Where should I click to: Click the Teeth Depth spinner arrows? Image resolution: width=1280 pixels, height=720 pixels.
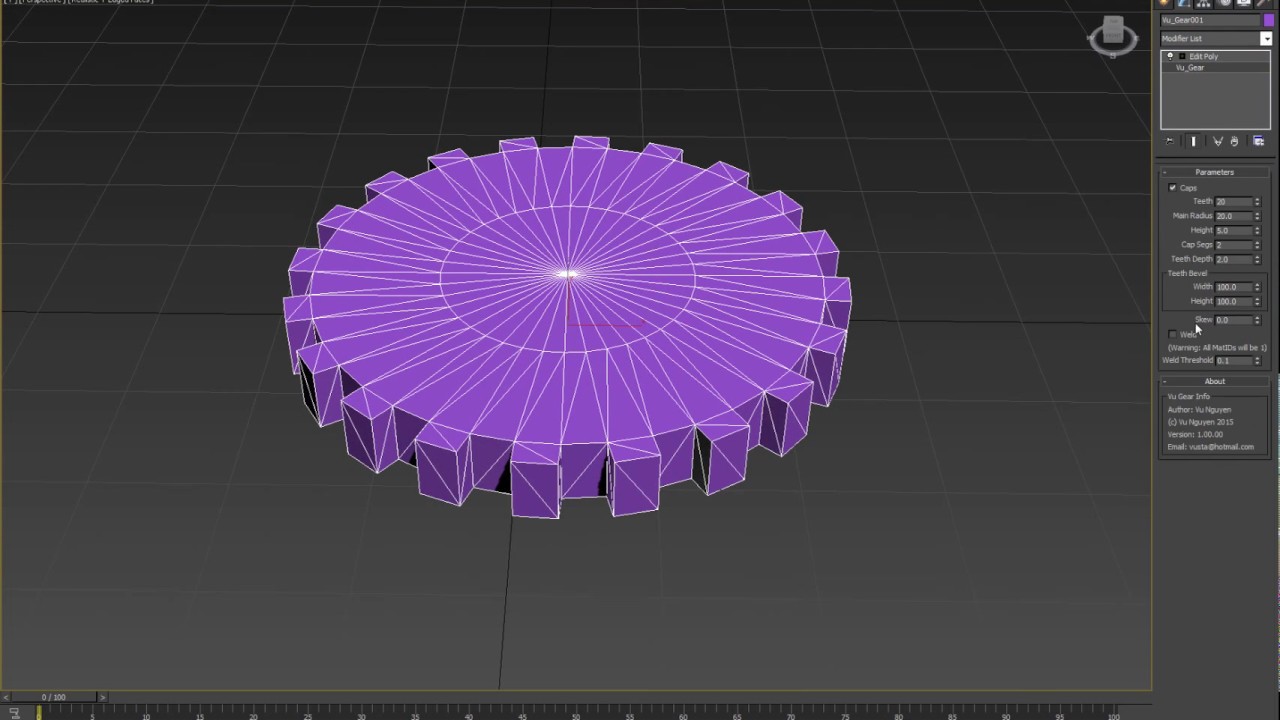click(x=1258, y=259)
